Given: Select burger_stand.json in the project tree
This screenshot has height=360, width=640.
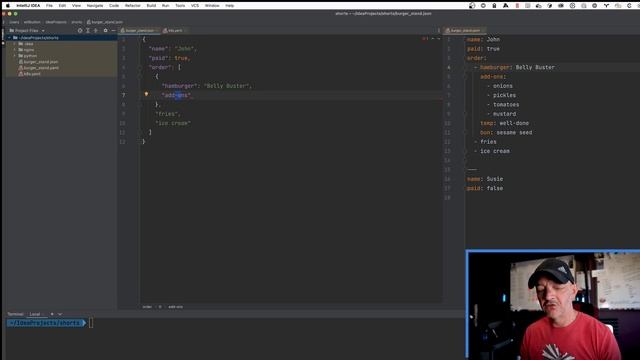Looking at the screenshot, I should pyautogui.click(x=38, y=62).
